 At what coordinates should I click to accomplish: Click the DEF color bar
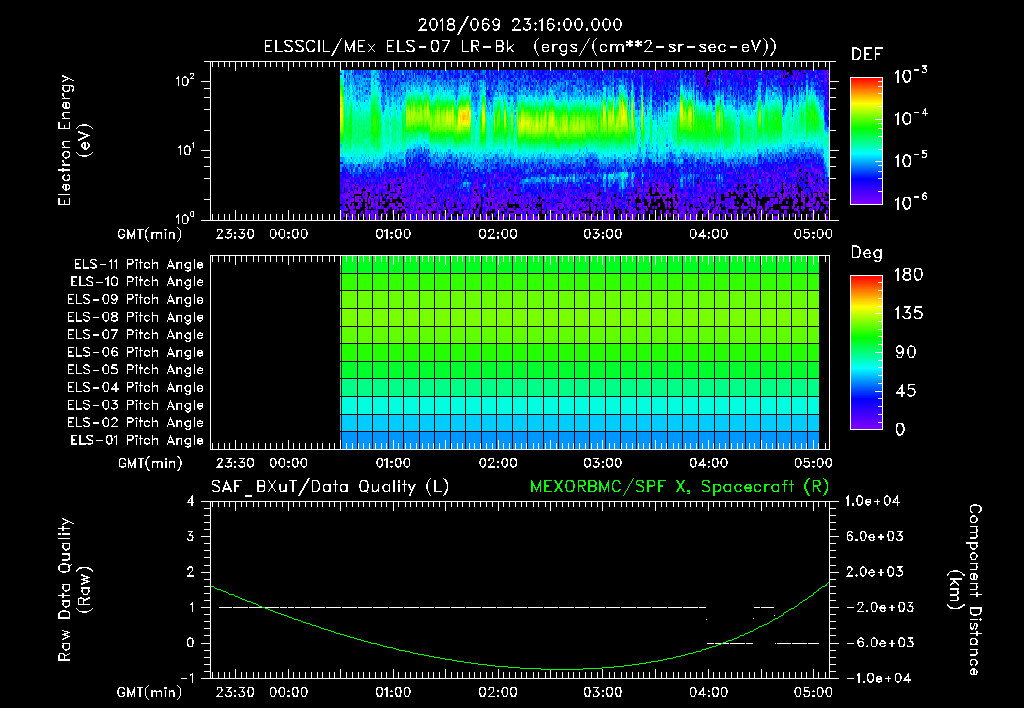tap(866, 140)
